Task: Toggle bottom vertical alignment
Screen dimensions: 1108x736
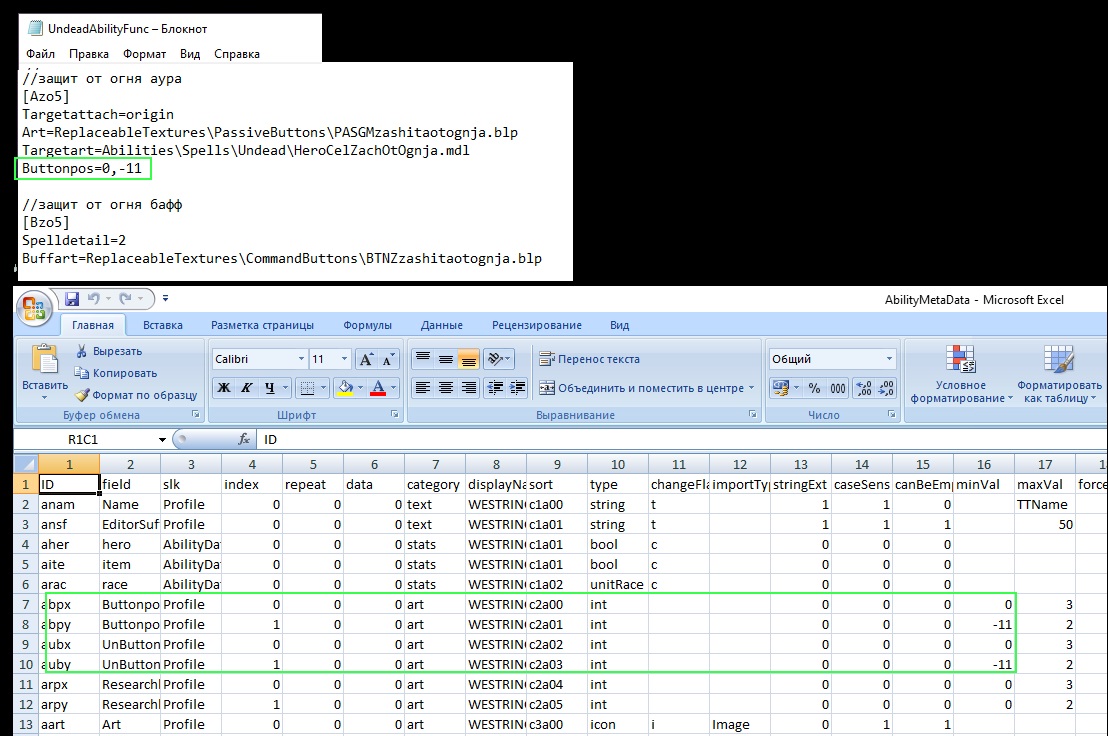Action: (468, 359)
